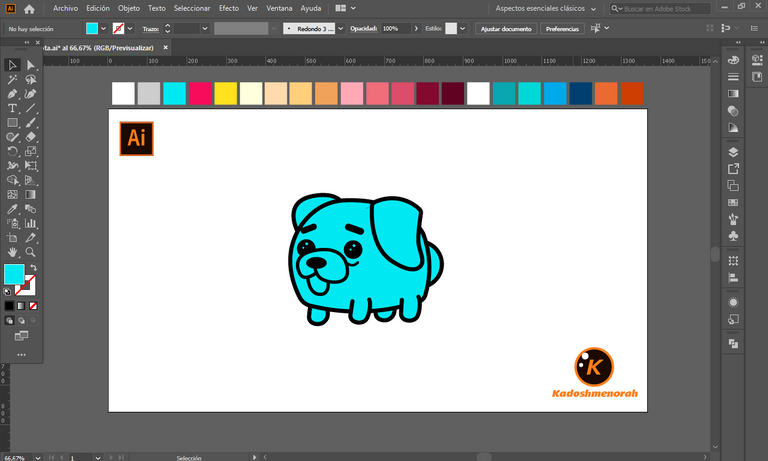Click the cyan Fill box in toolbar
This screenshot has width=768, height=461.
point(14,274)
